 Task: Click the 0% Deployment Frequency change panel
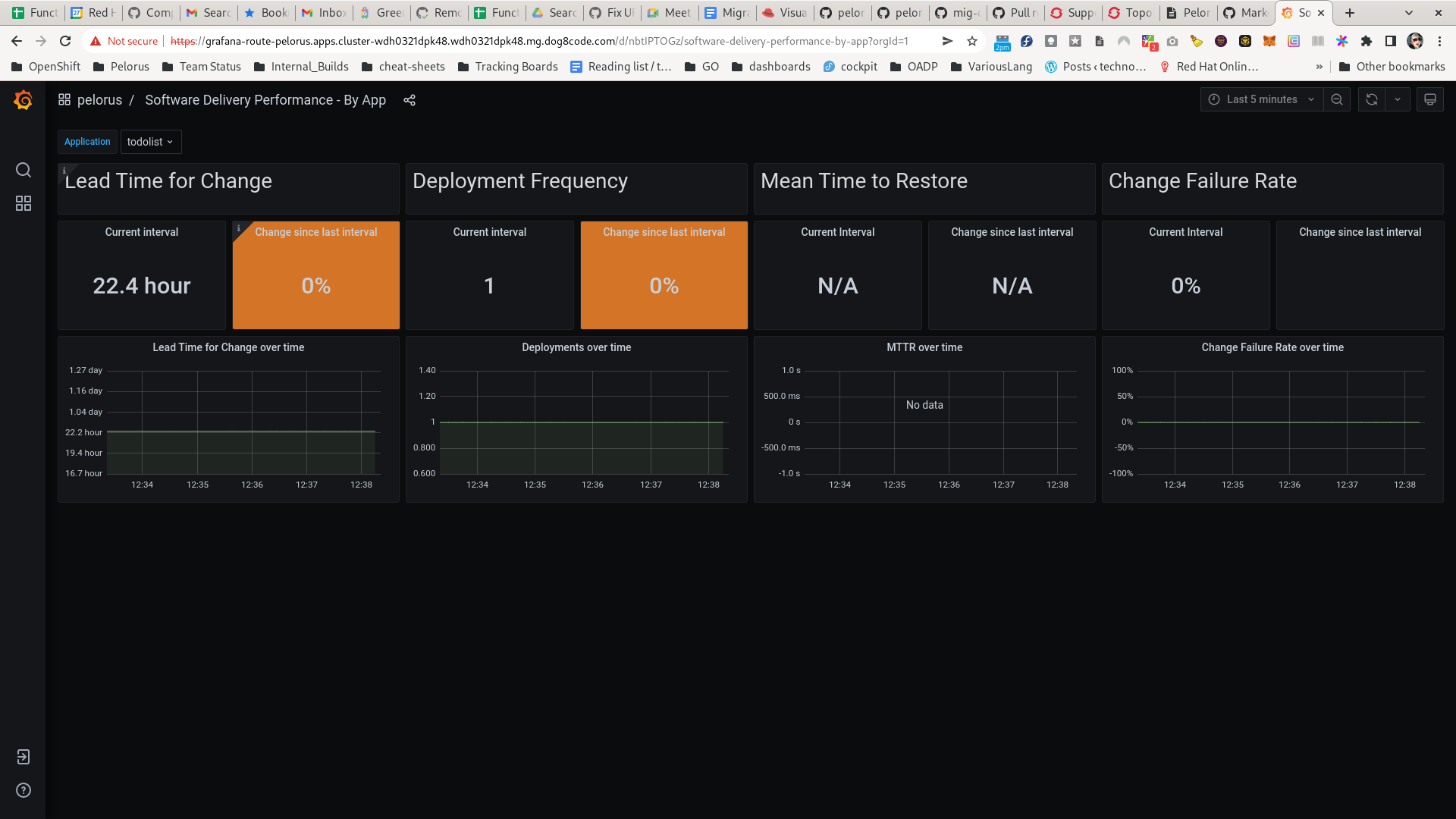[664, 275]
